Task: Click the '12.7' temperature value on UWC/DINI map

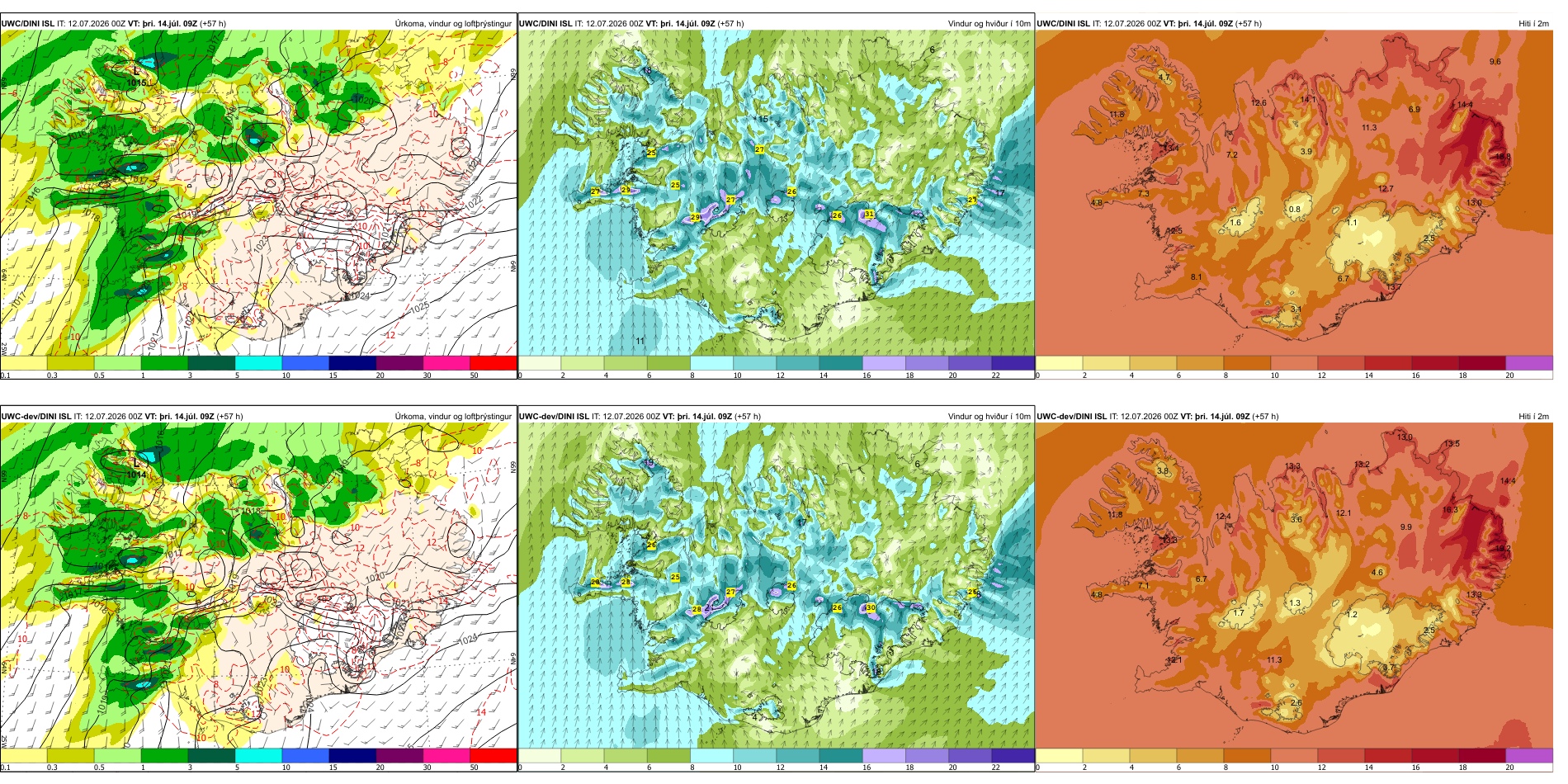Action: coord(1386,189)
